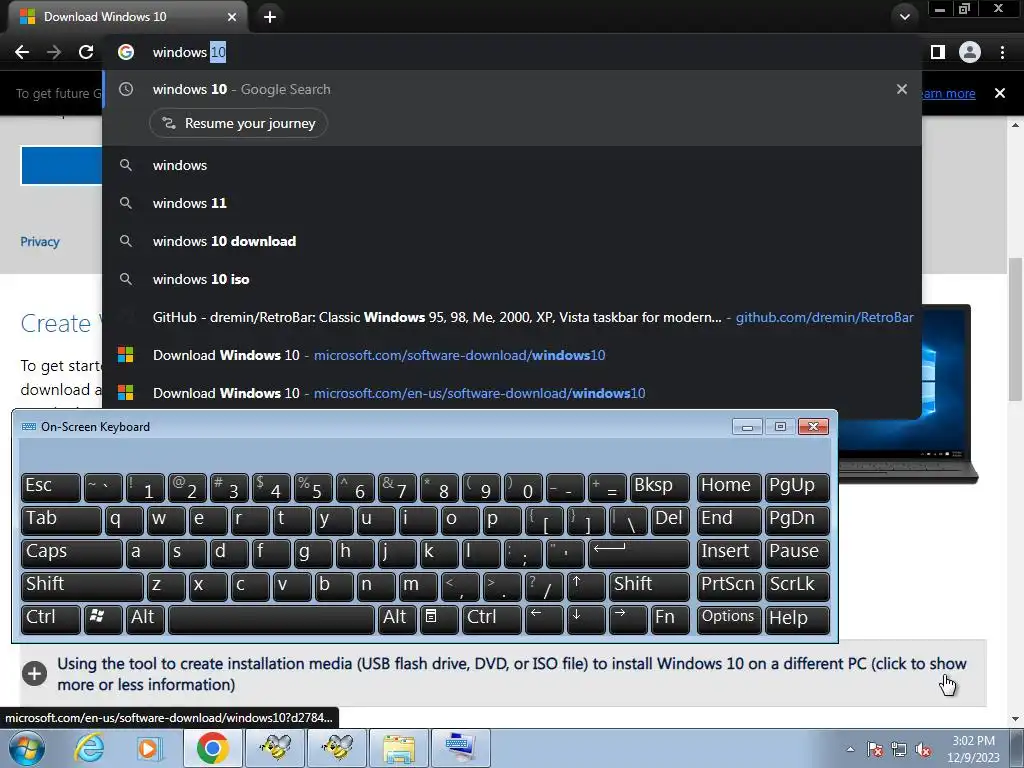This screenshot has height=768, width=1024.
Task: Choose the 'windows 10 iso' suggestion
Action: [x=512, y=279]
